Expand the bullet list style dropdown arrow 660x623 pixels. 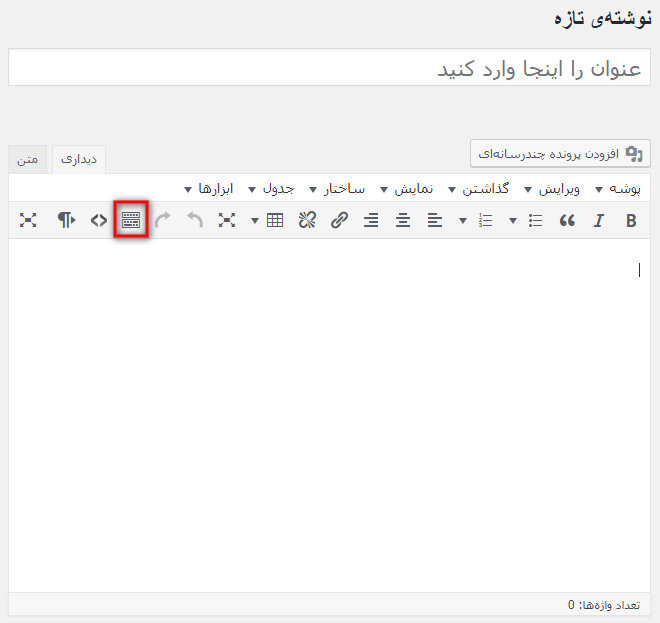(513, 221)
